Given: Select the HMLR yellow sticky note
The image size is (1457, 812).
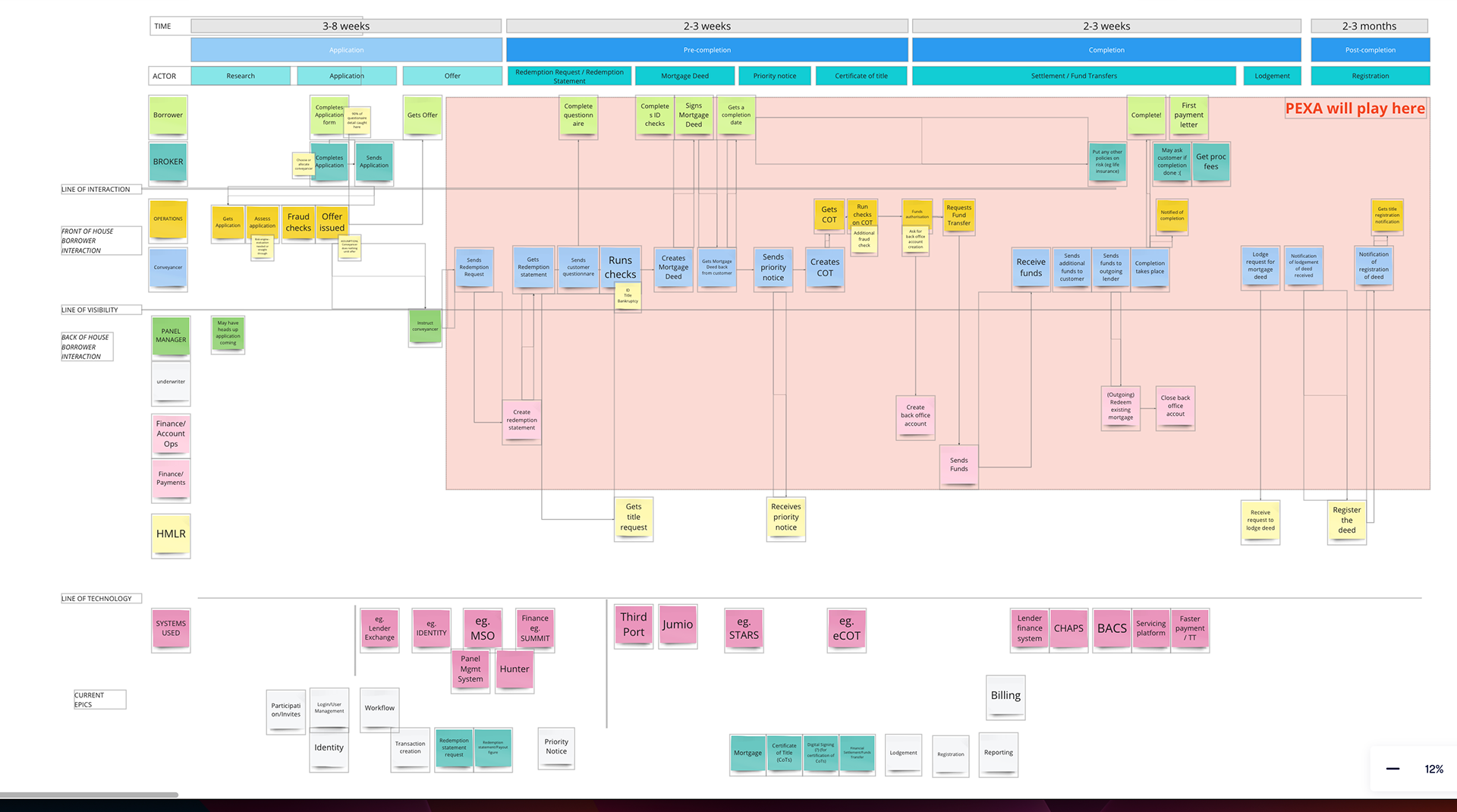Looking at the screenshot, I should tap(171, 534).
